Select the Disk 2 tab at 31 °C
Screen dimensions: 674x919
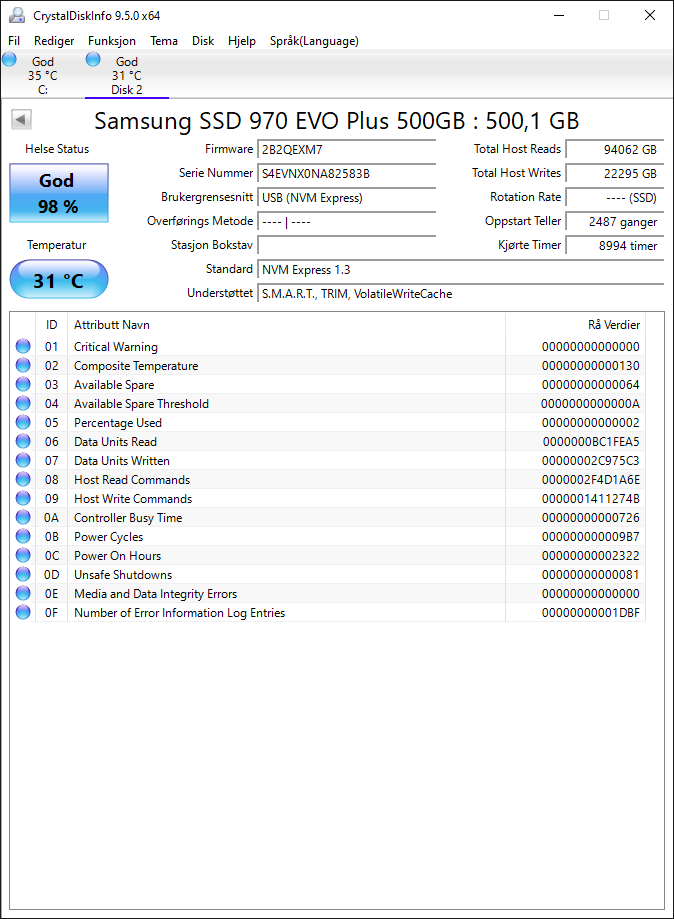127,75
